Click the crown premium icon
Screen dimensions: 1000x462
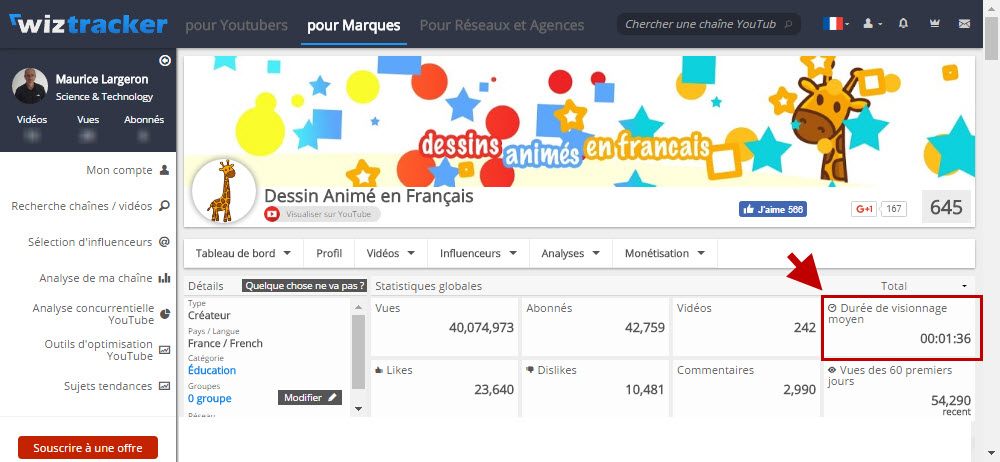[935, 24]
